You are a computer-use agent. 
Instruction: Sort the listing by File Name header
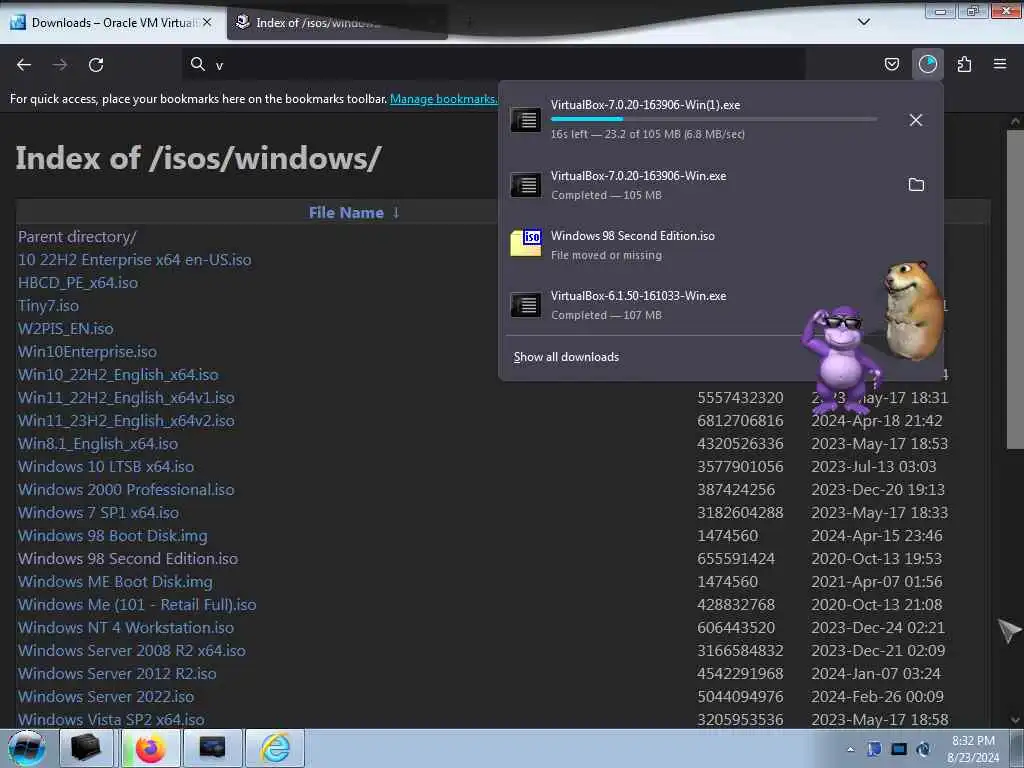[346, 212]
